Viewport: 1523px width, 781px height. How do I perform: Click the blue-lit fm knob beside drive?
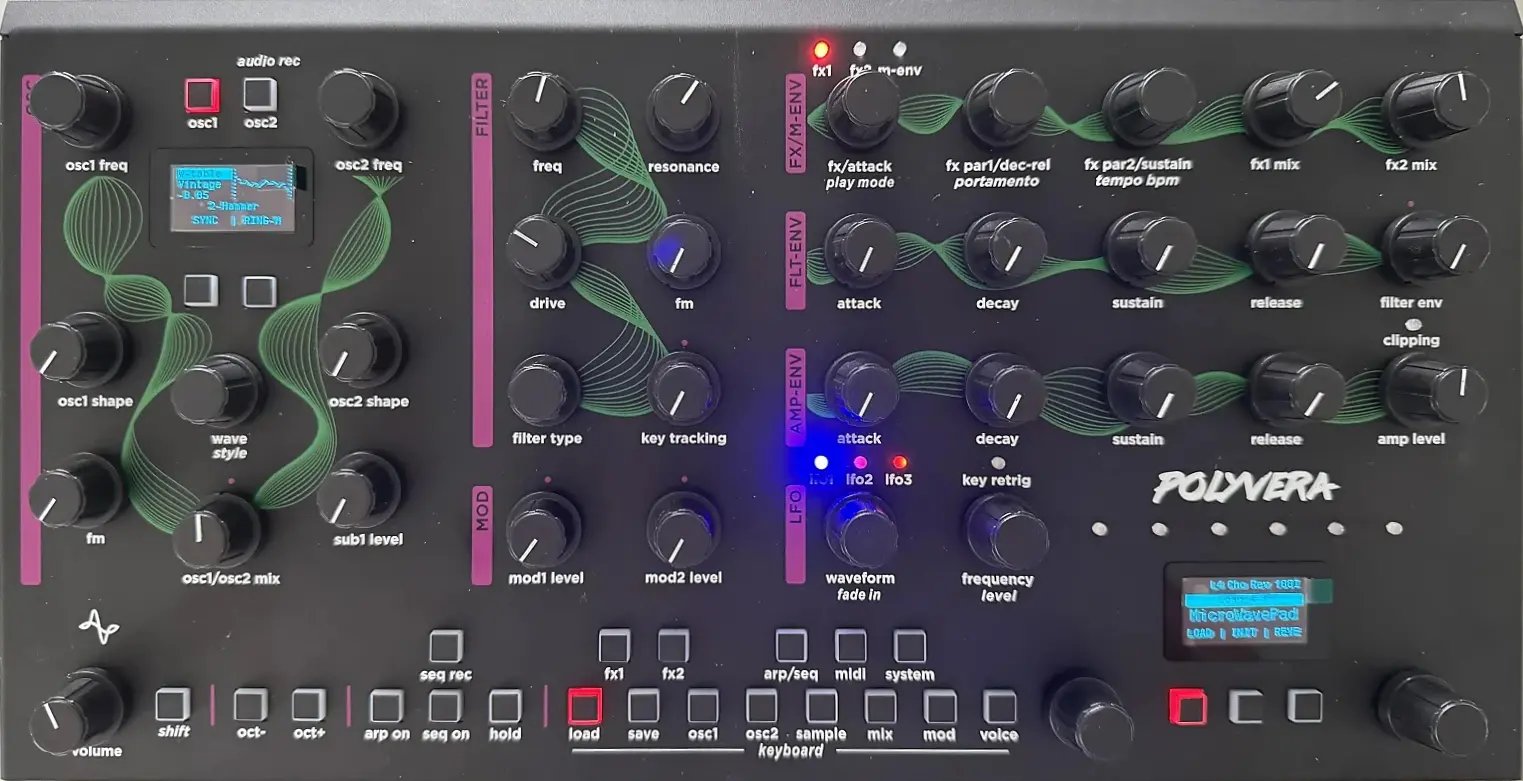click(683, 252)
